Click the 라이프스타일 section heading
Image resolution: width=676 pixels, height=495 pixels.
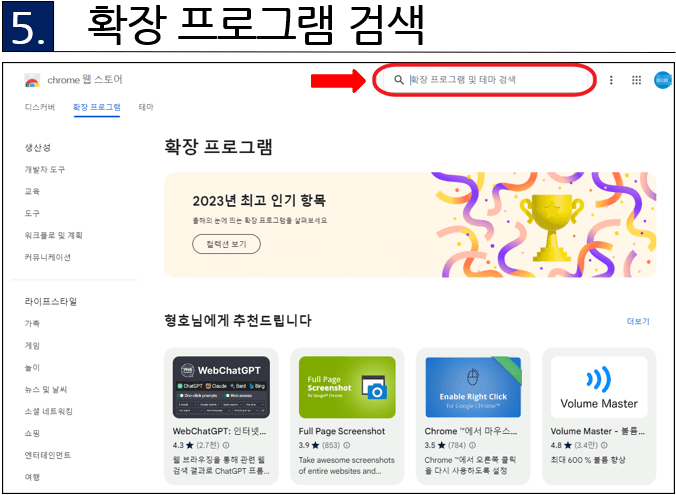[51, 301]
